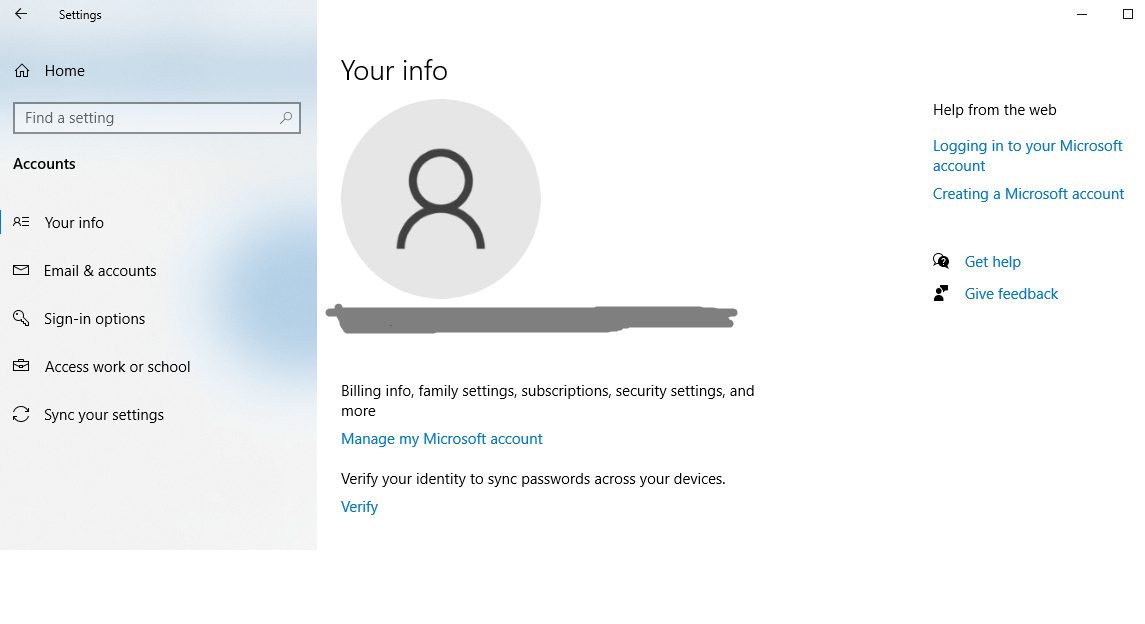Click the Email & accounts envelope icon
The width and height of the screenshot is (1145, 624).
[21, 270]
